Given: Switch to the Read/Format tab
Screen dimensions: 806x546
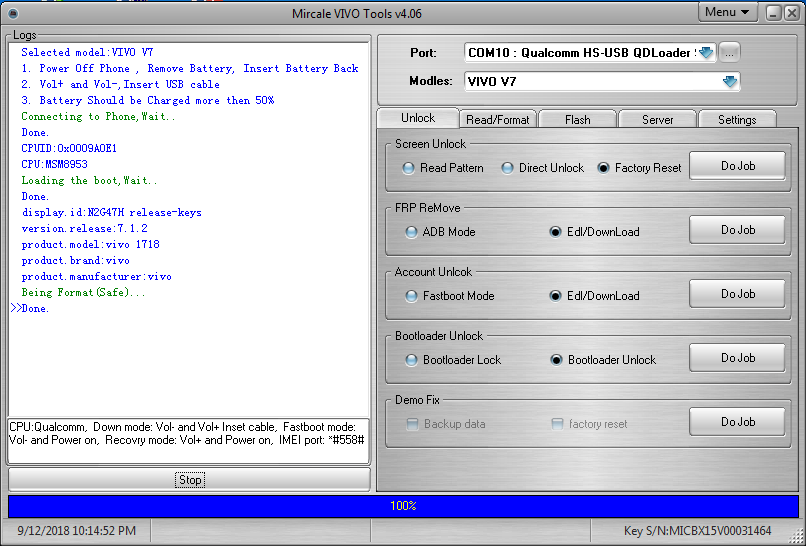Looking at the screenshot, I should 498,119.
